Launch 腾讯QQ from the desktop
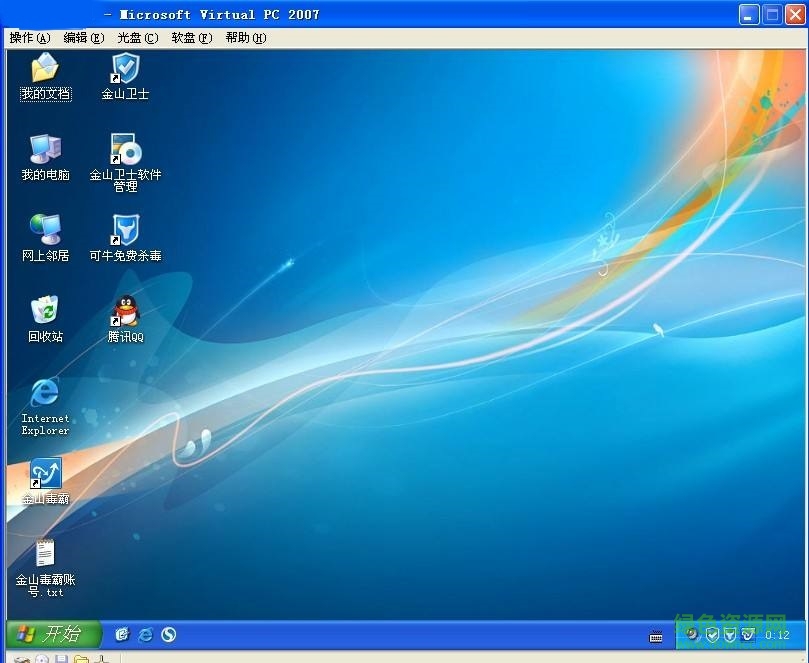The width and height of the screenshot is (809, 663). pos(124,312)
